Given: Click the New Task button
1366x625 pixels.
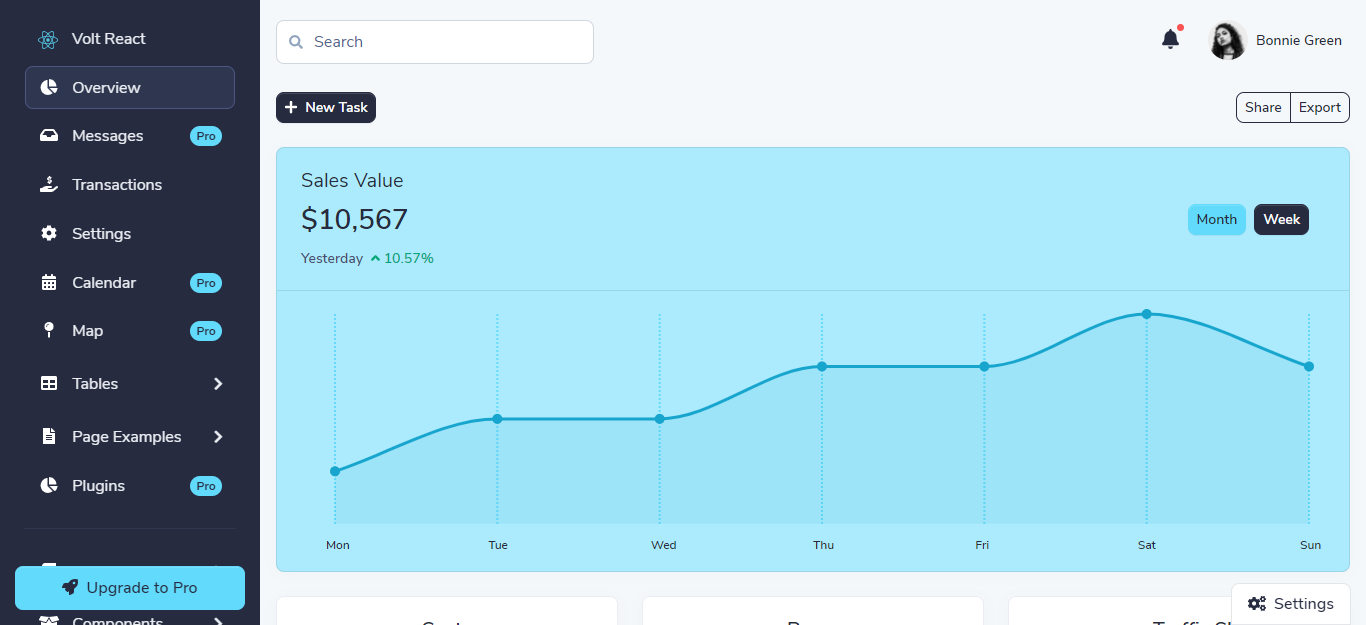Looking at the screenshot, I should [326, 108].
